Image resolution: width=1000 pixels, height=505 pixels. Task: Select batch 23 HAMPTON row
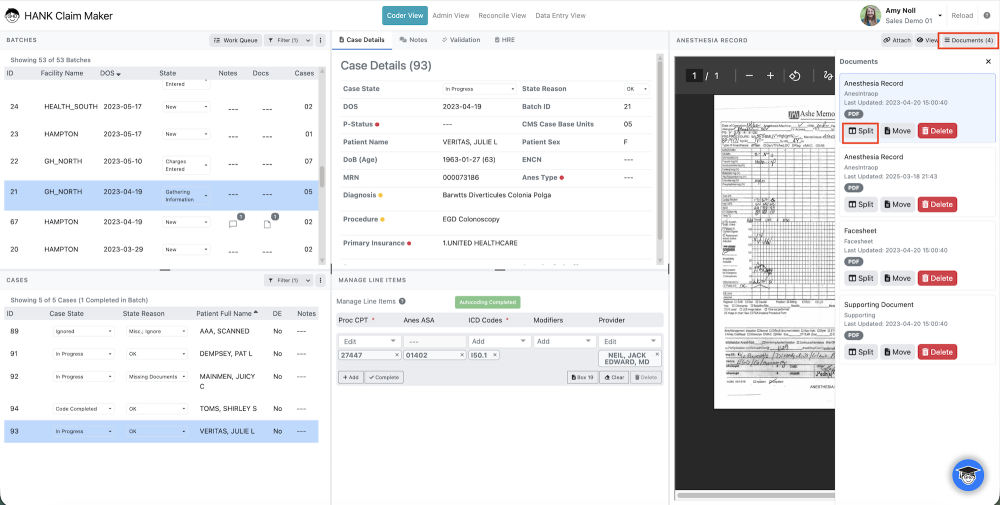[161, 135]
